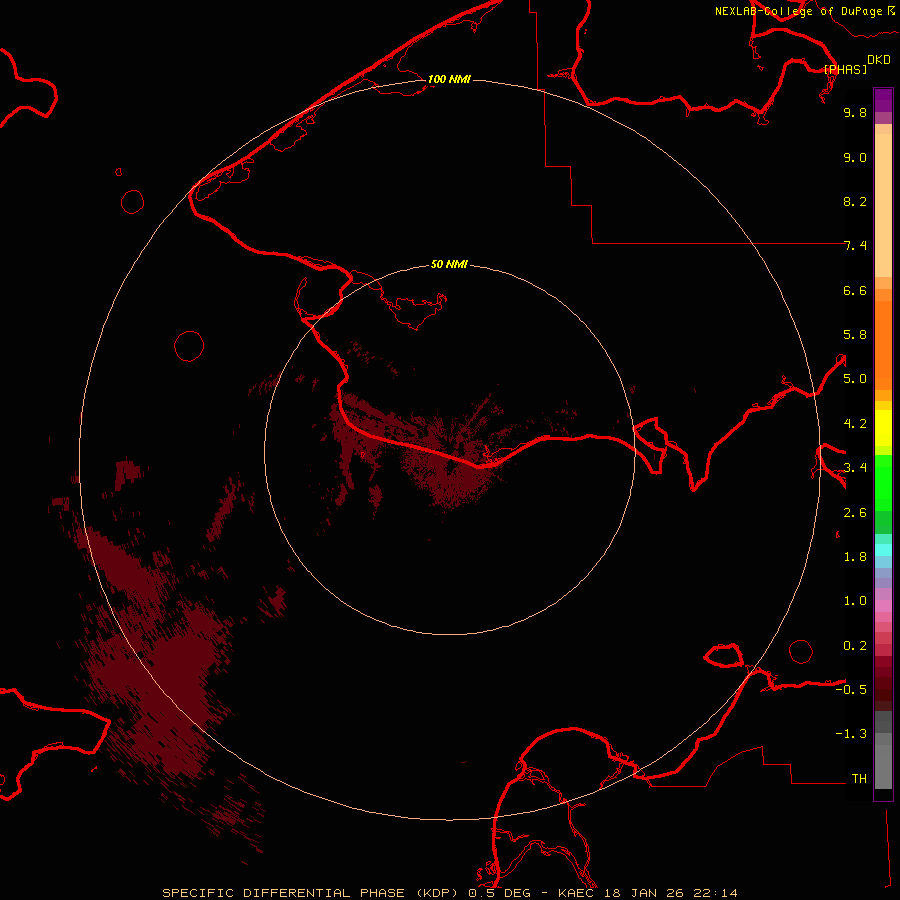The width and height of the screenshot is (900, 900).
Task: Select the cyan band near 1.8 on the color scale
Action: coord(883,549)
